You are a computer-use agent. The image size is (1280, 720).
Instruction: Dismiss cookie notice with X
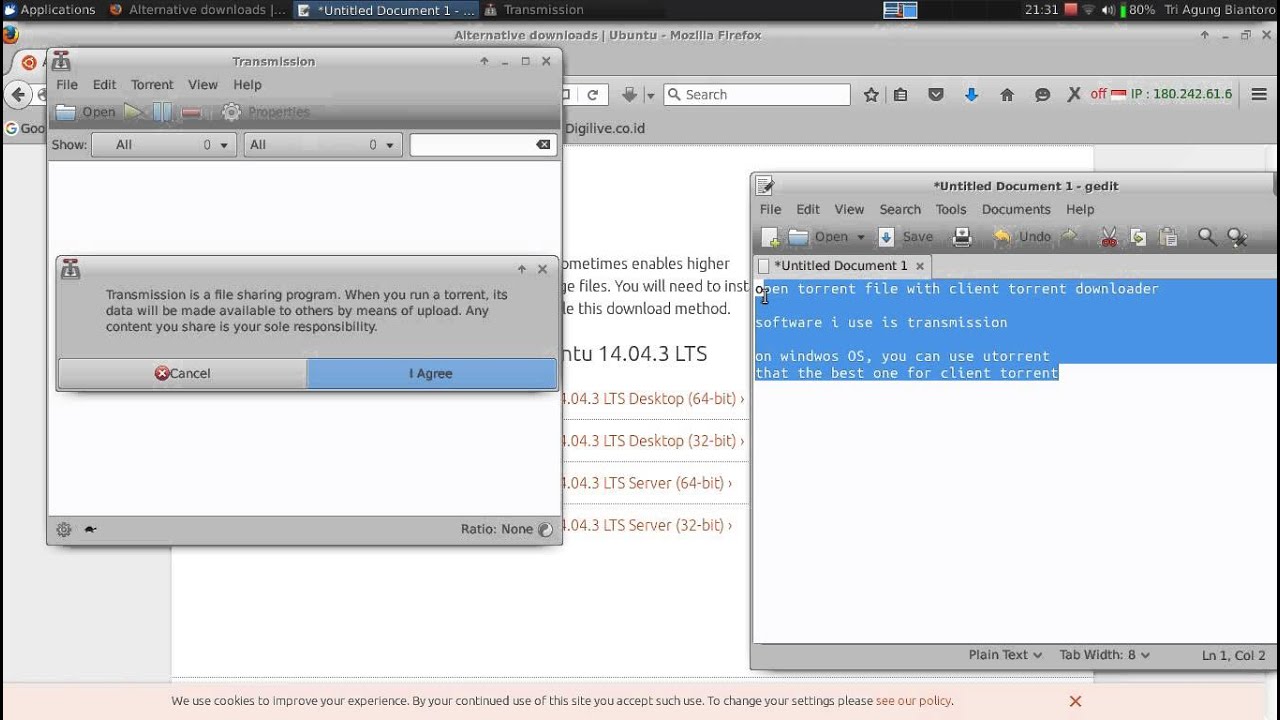1075,701
